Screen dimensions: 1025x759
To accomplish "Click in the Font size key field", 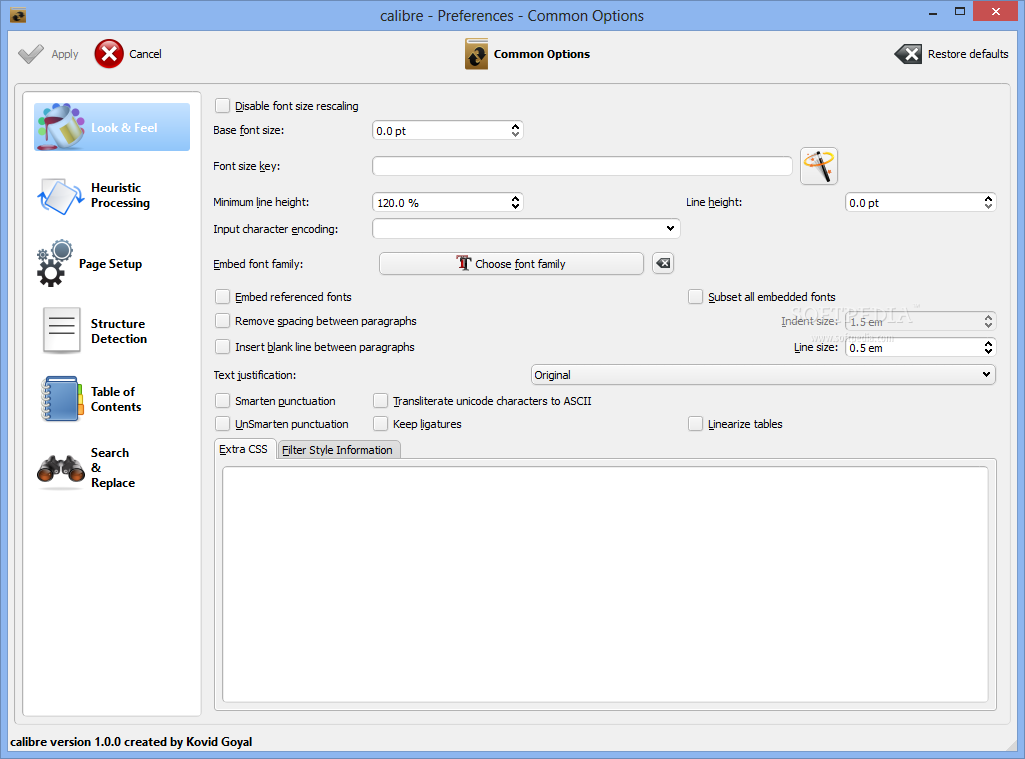I will (x=582, y=166).
